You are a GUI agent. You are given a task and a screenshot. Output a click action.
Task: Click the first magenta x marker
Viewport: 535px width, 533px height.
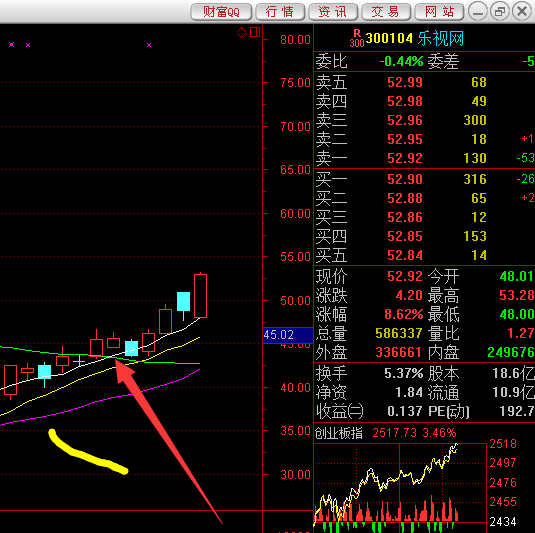click(12, 44)
